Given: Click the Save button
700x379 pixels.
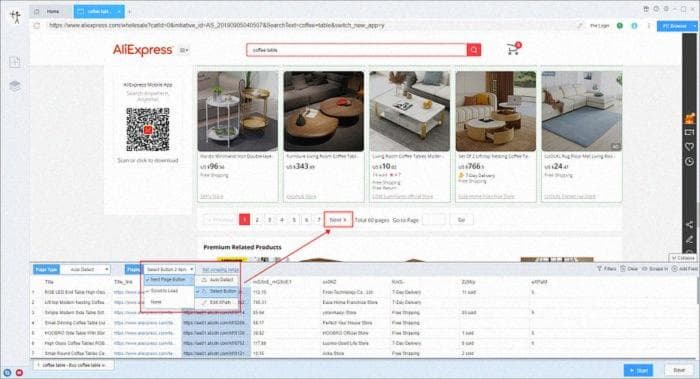Looking at the screenshot, I should 679,370.
